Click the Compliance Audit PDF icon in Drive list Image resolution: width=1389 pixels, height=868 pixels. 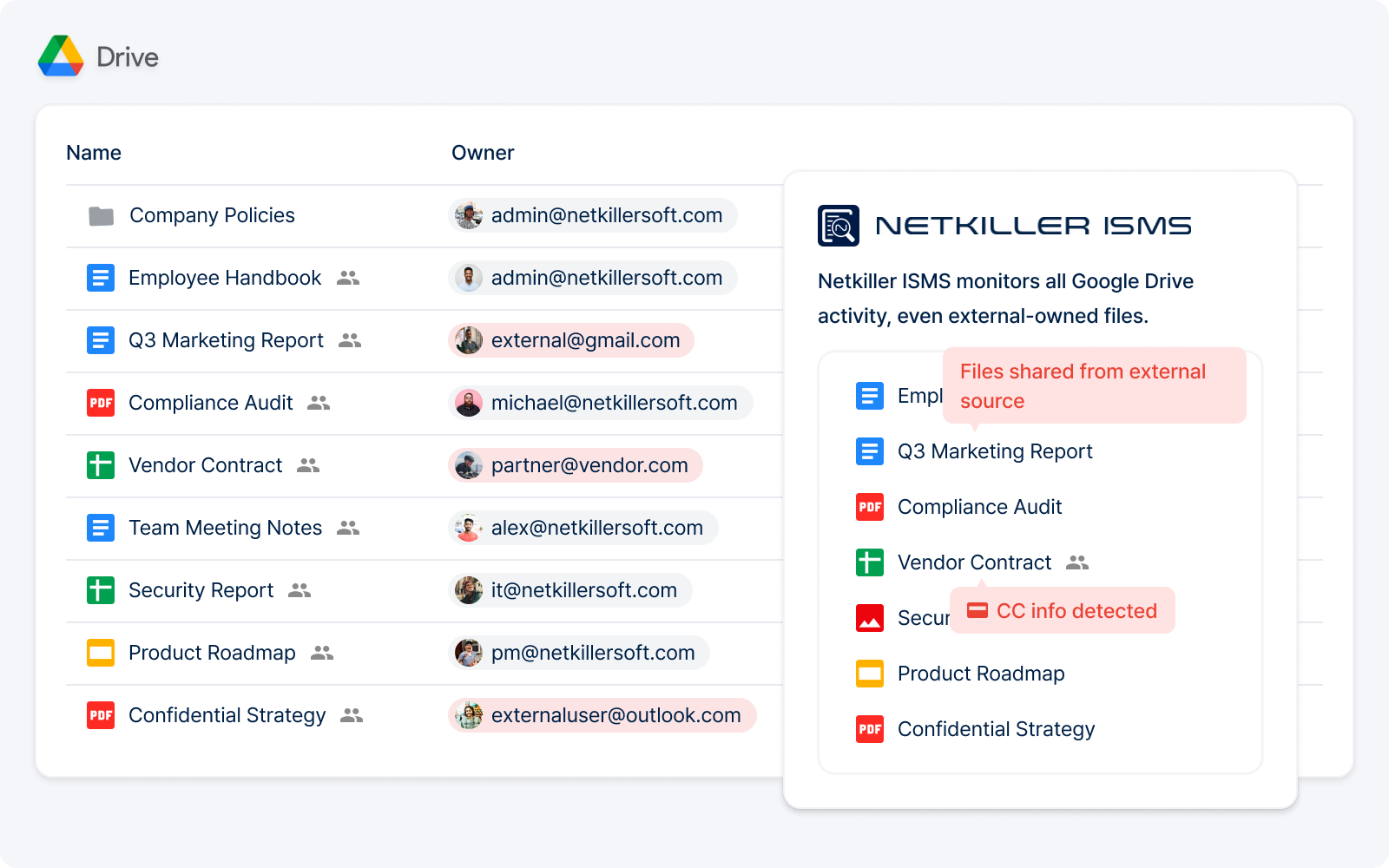[x=101, y=403]
